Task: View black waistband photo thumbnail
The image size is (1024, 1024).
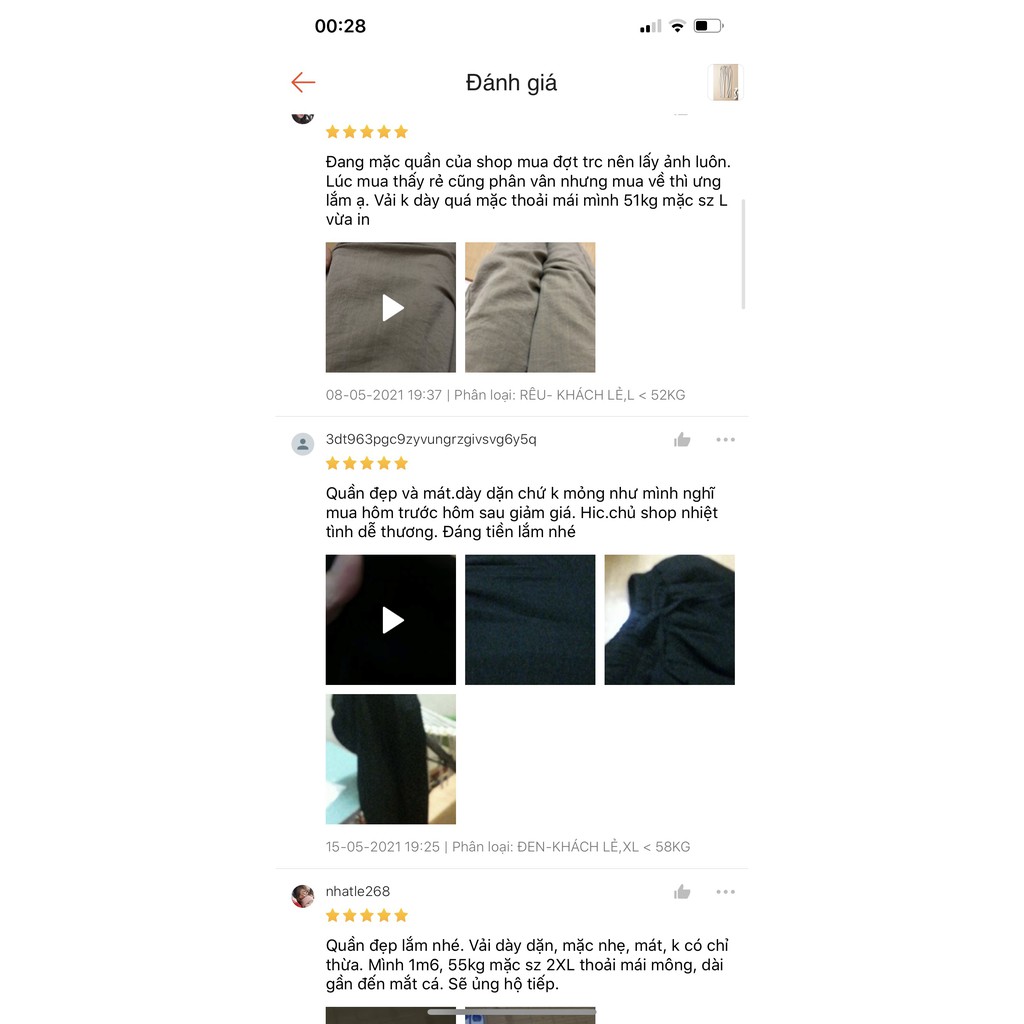Action: pos(669,620)
